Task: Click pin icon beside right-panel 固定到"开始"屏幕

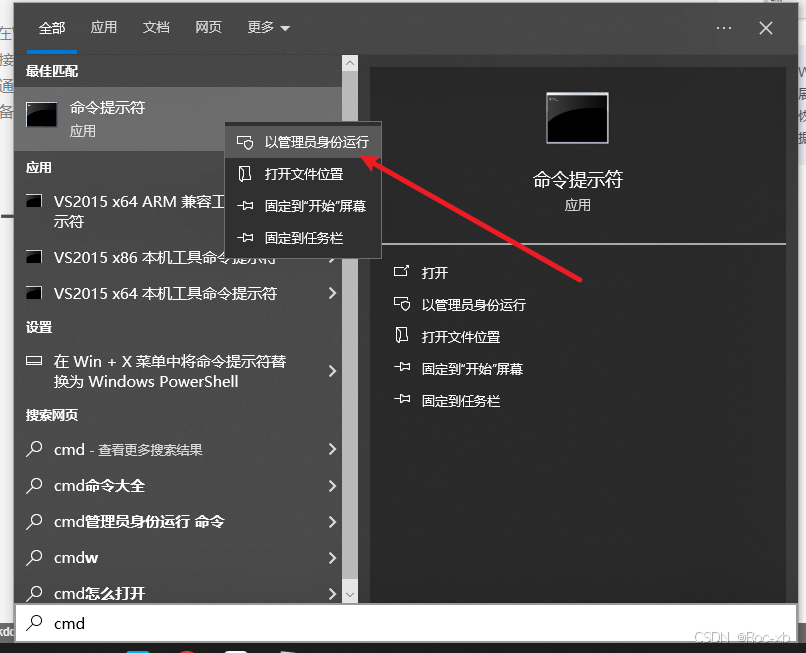Action: pyautogui.click(x=401, y=368)
